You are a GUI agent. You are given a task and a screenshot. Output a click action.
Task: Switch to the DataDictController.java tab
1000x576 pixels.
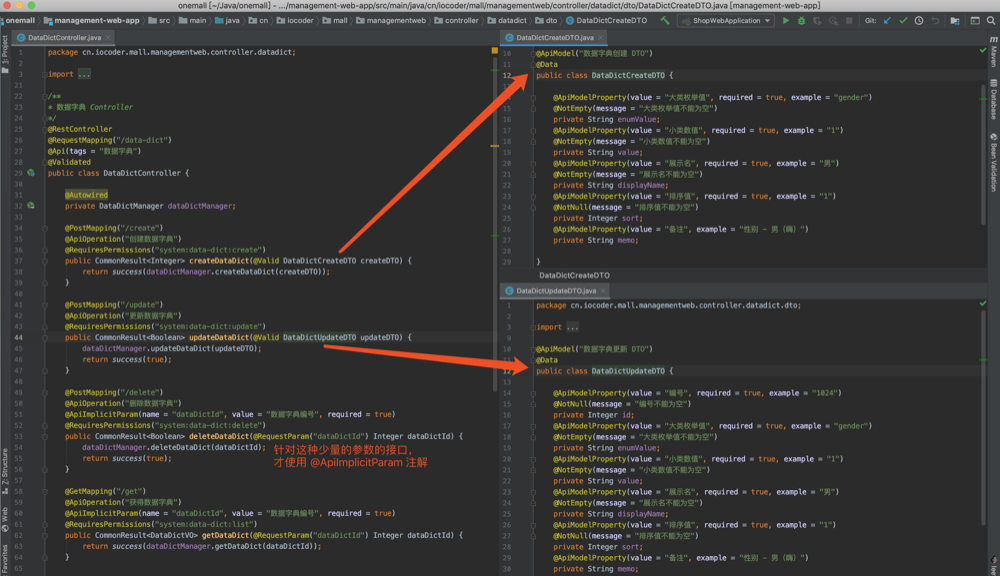pos(64,37)
